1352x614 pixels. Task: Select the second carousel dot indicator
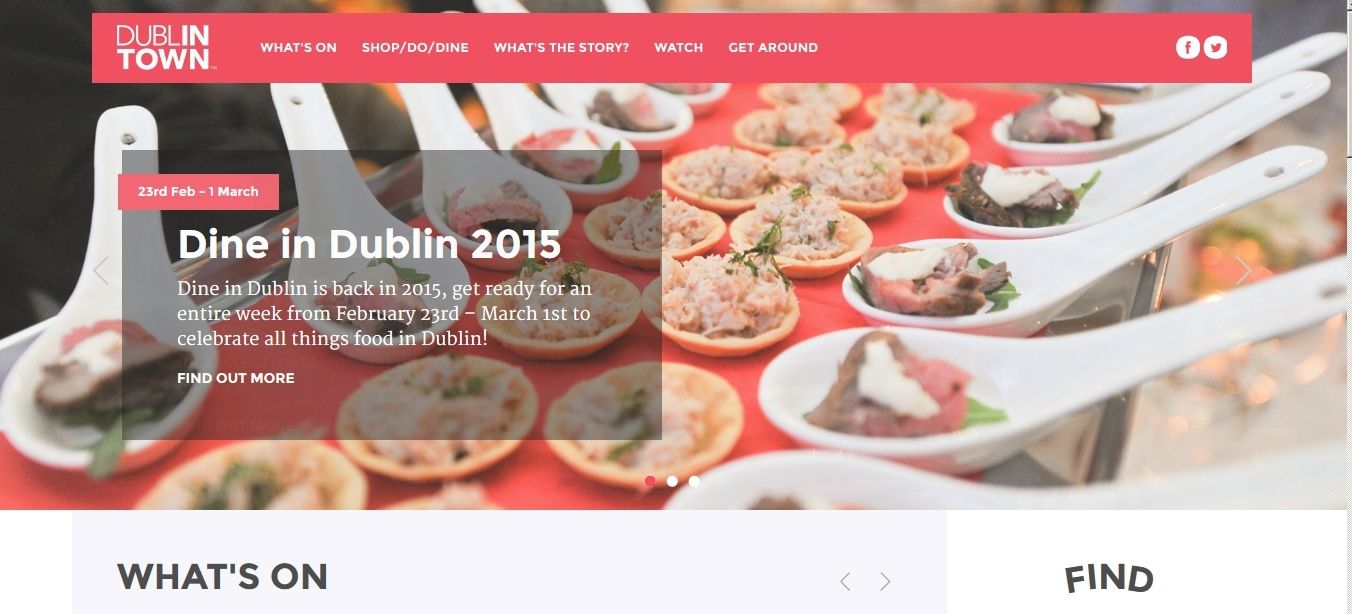(x=672, y=481)
